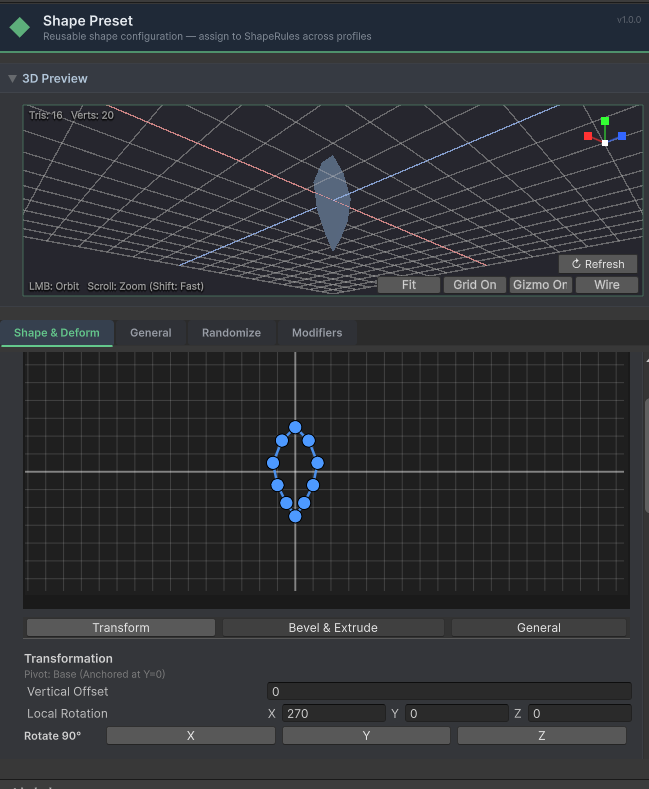Click the Vertical Offset input field
Screen dimensions: 649x789
pyautogui.click(x=449, y=692)
